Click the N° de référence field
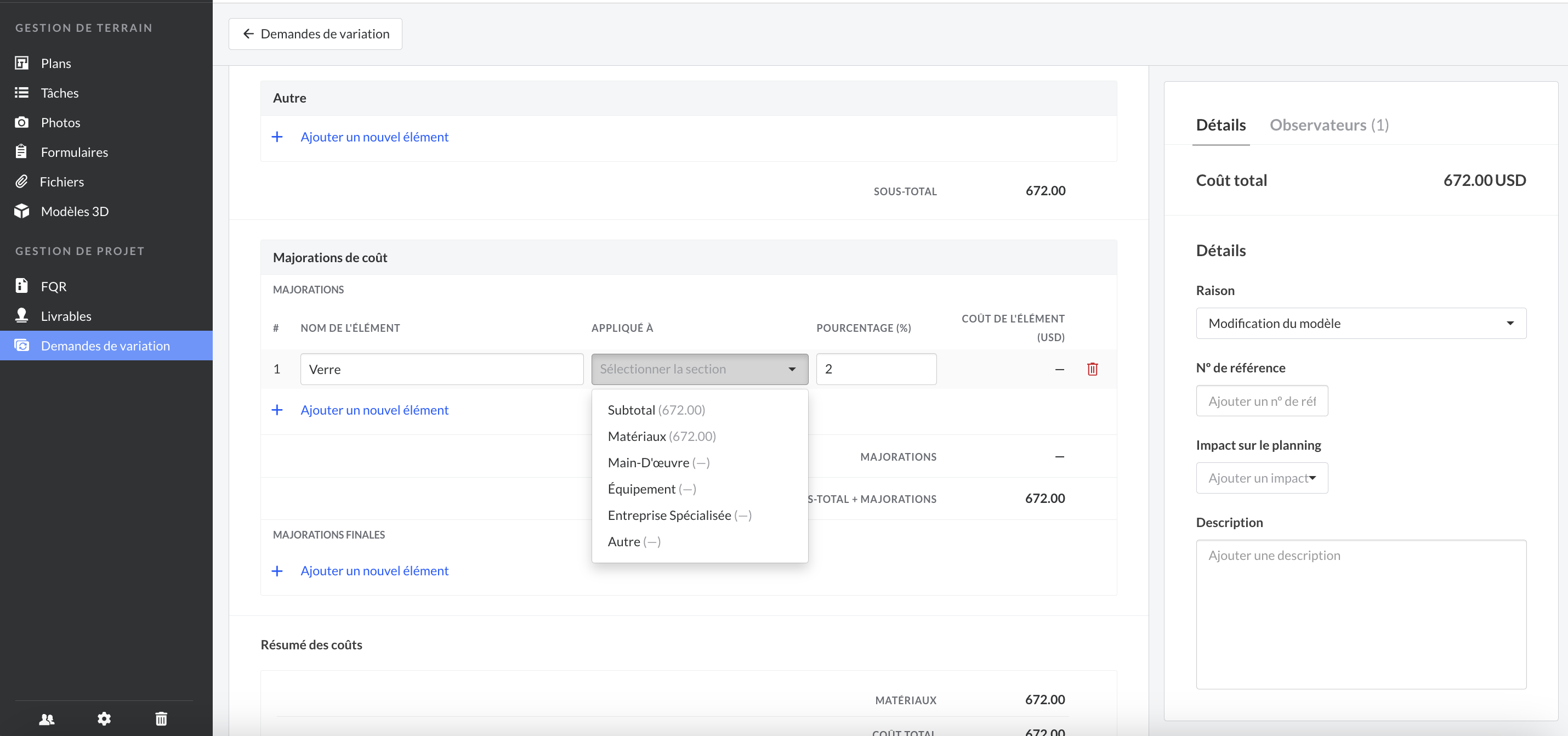The height and width of the screenshot is (736, 1568). (x=1262, y=400)
